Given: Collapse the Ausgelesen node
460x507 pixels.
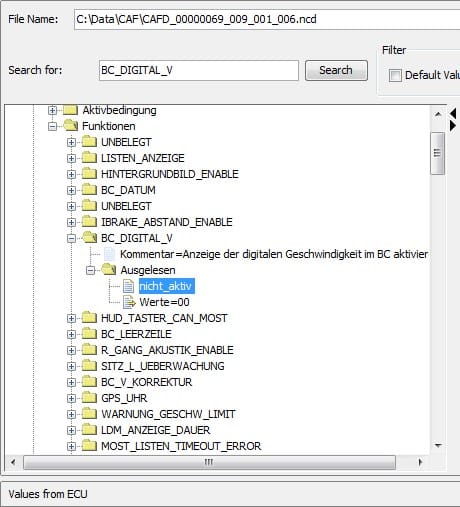Looking at the screenshot, I should [90, 270].
